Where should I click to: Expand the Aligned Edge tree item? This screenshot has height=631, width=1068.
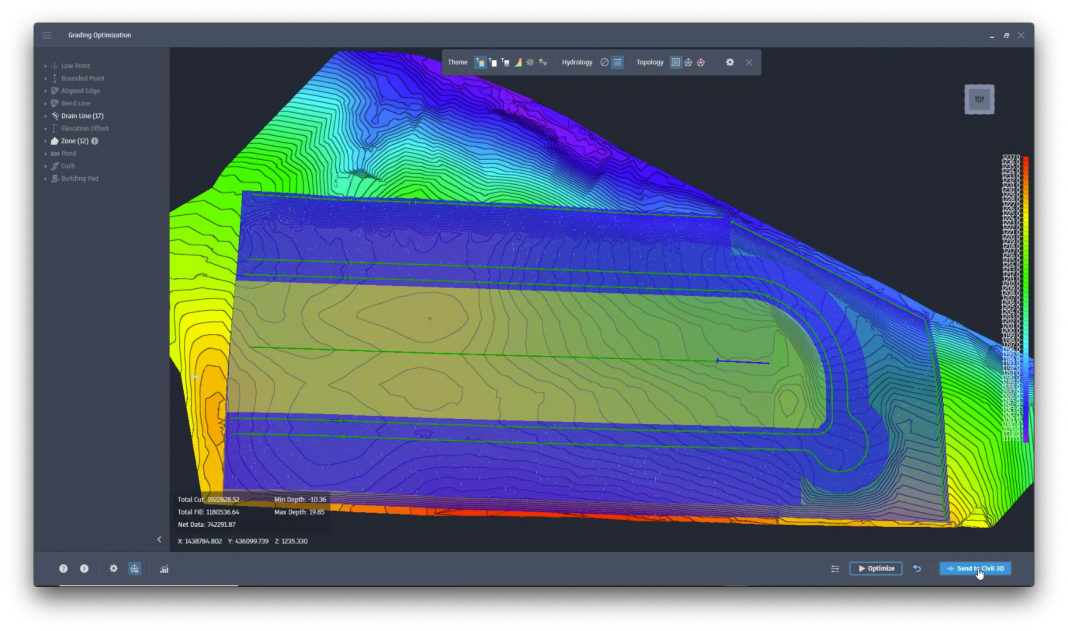coord(46,91)
